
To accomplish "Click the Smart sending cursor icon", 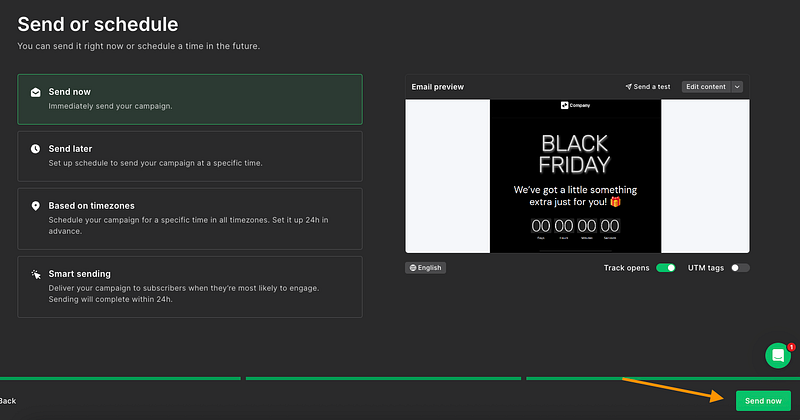I will [36, 275].
